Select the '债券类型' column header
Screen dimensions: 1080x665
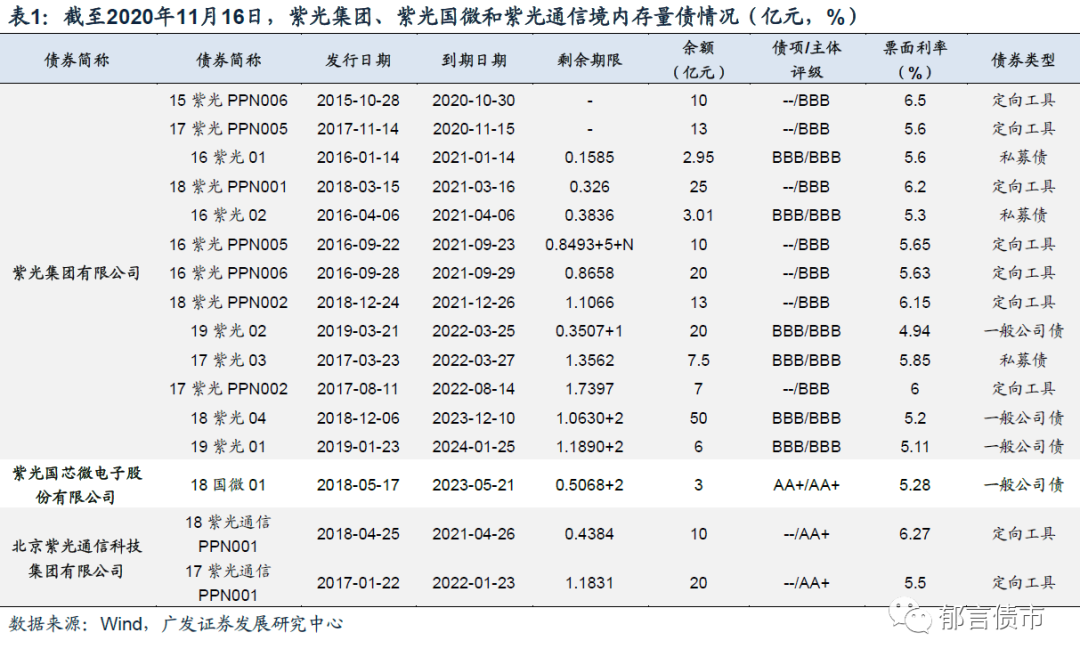point(1024,61)
